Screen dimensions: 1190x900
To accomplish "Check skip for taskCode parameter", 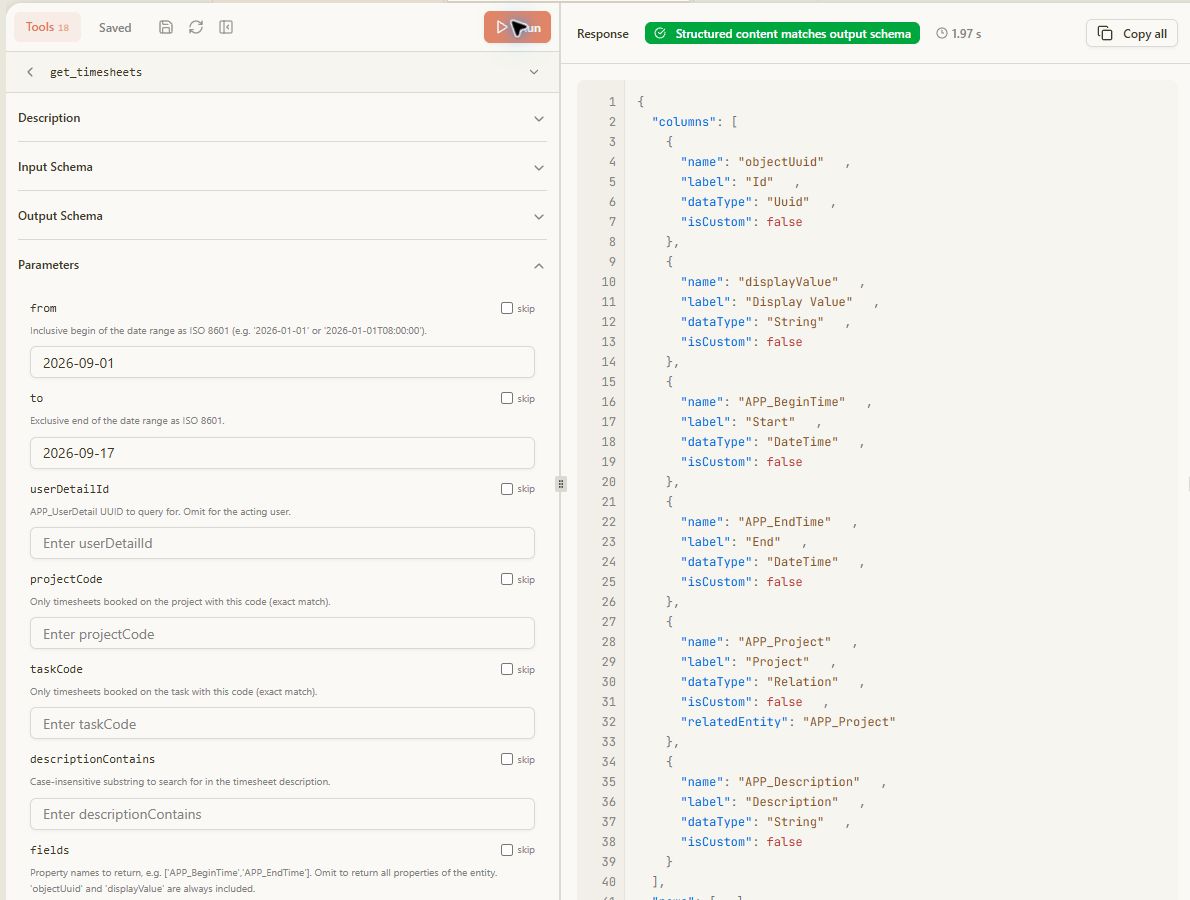I will pos(507,669).
